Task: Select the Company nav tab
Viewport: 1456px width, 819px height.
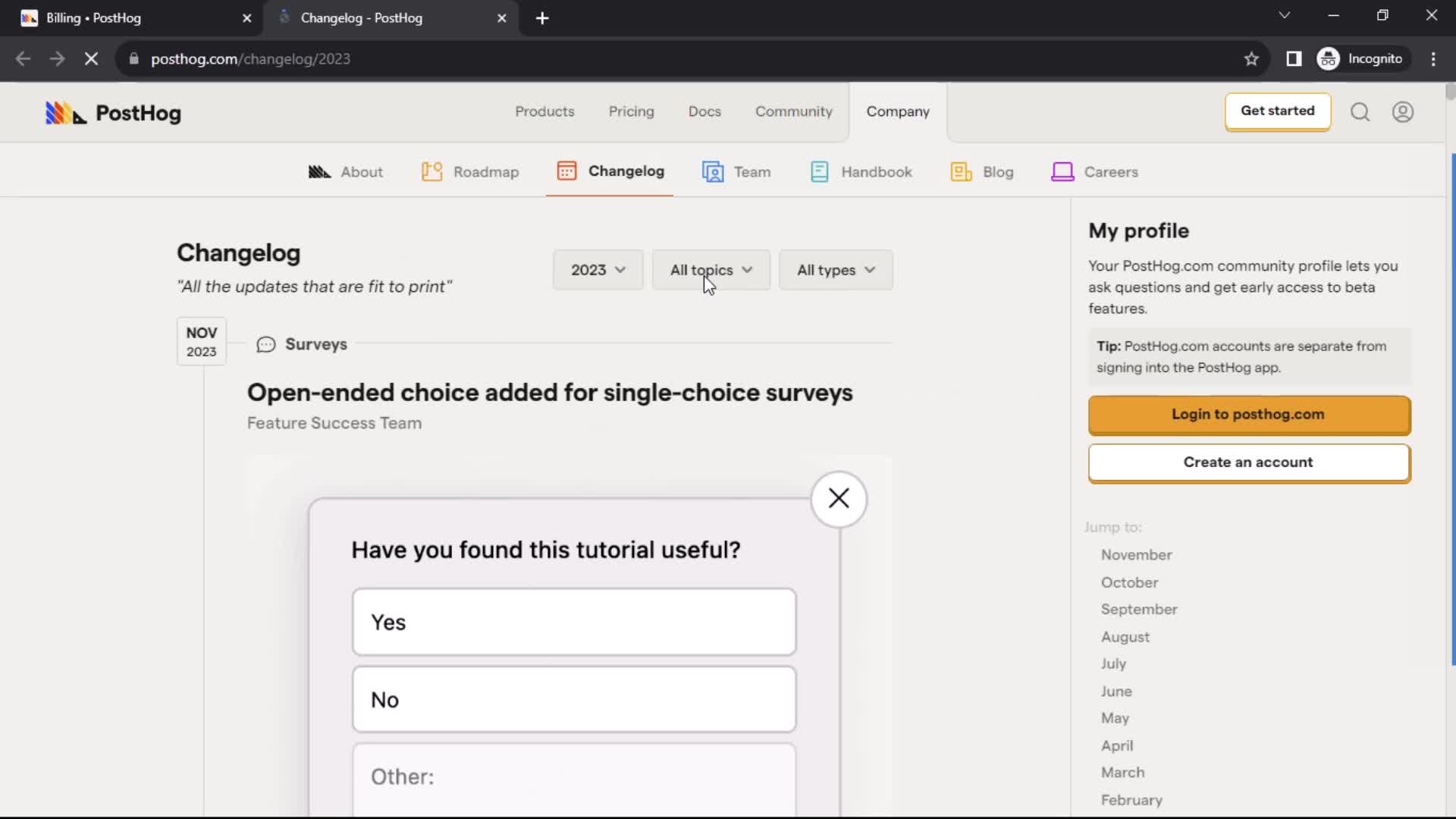Action: point(898,111)
